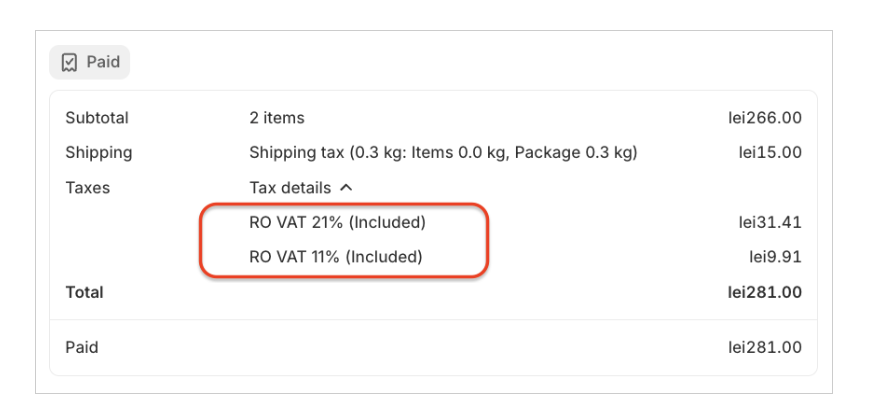Click the Paid label in bottom row
The width and height of the screenshot is (896, 402).
pos(82,348)
